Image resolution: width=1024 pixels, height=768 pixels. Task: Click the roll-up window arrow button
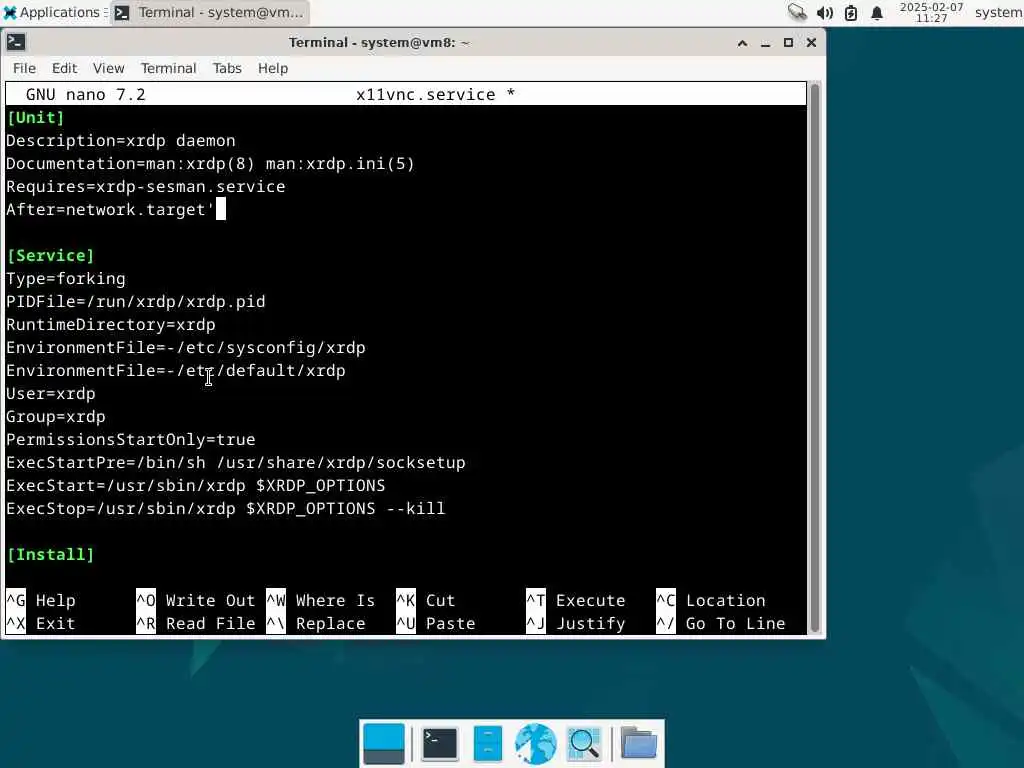(743, 43)
